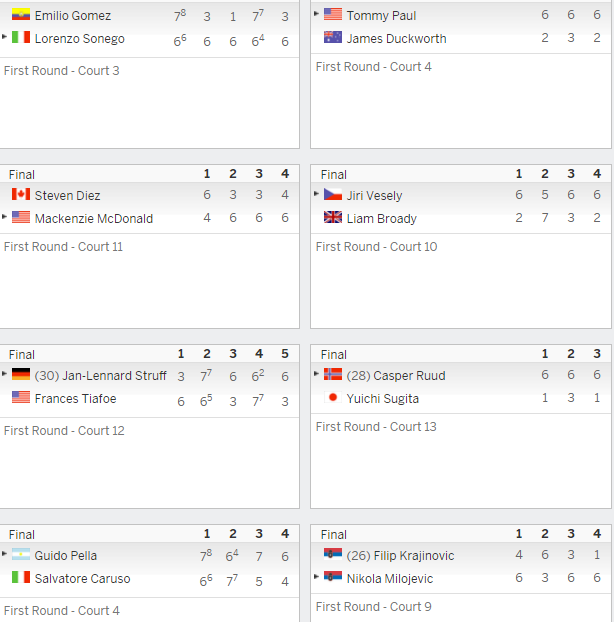Click the Japanese flag beside Yuichi Sugita

[333, 397]
